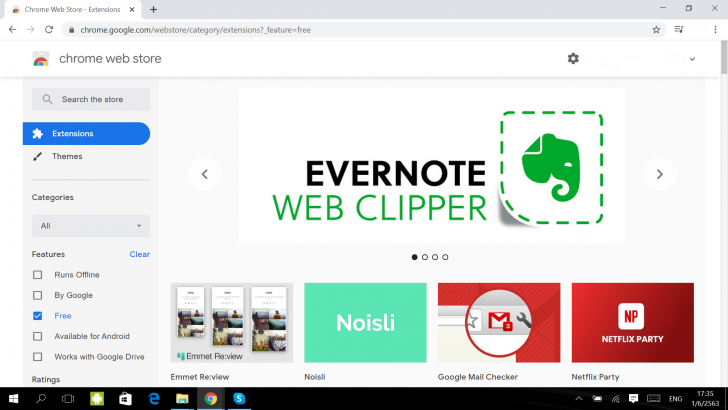728x410 pixels.
Task: Select the third carousel dot
Action: 435,257
